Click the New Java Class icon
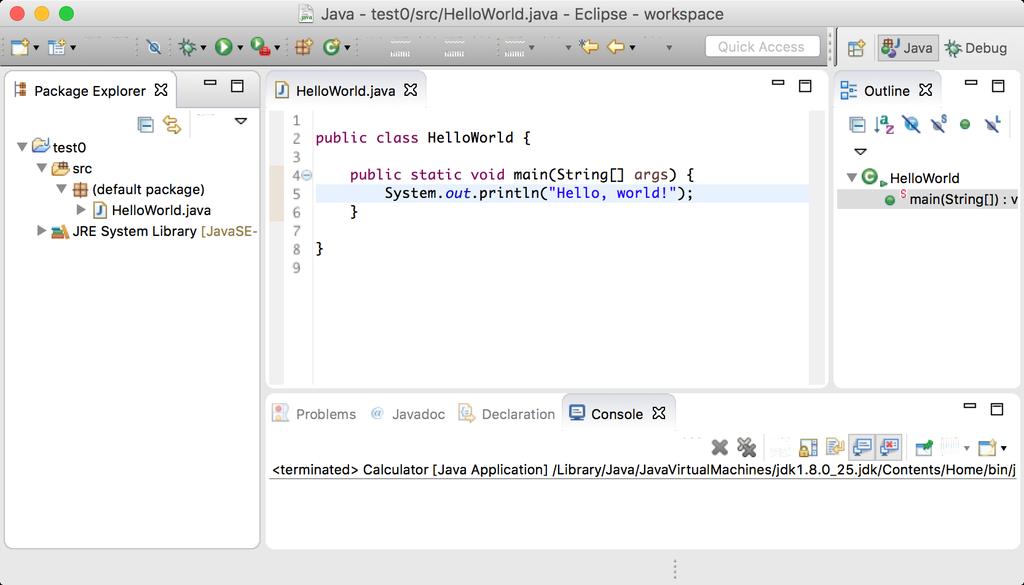This screenshot has height=585, width=1024. pos(332,47)
